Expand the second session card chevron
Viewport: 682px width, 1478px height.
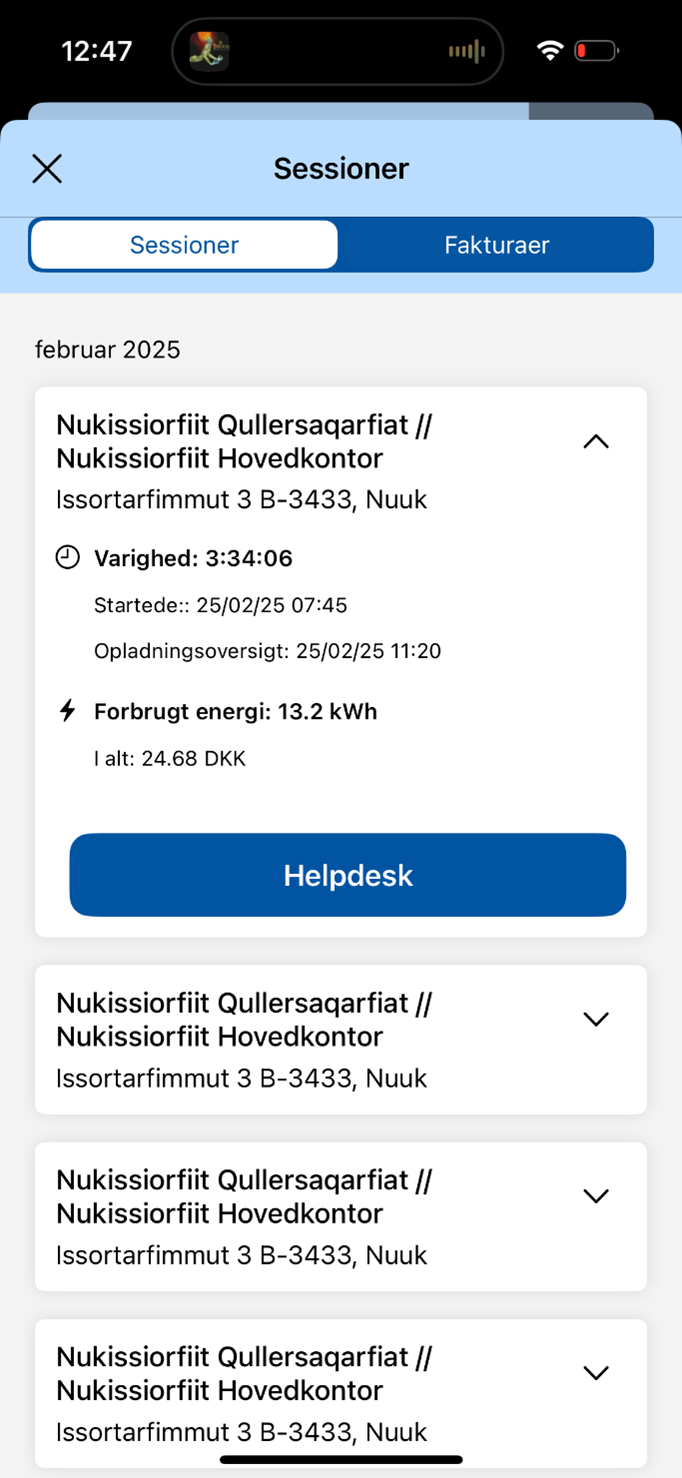[x=596, y=1019]
